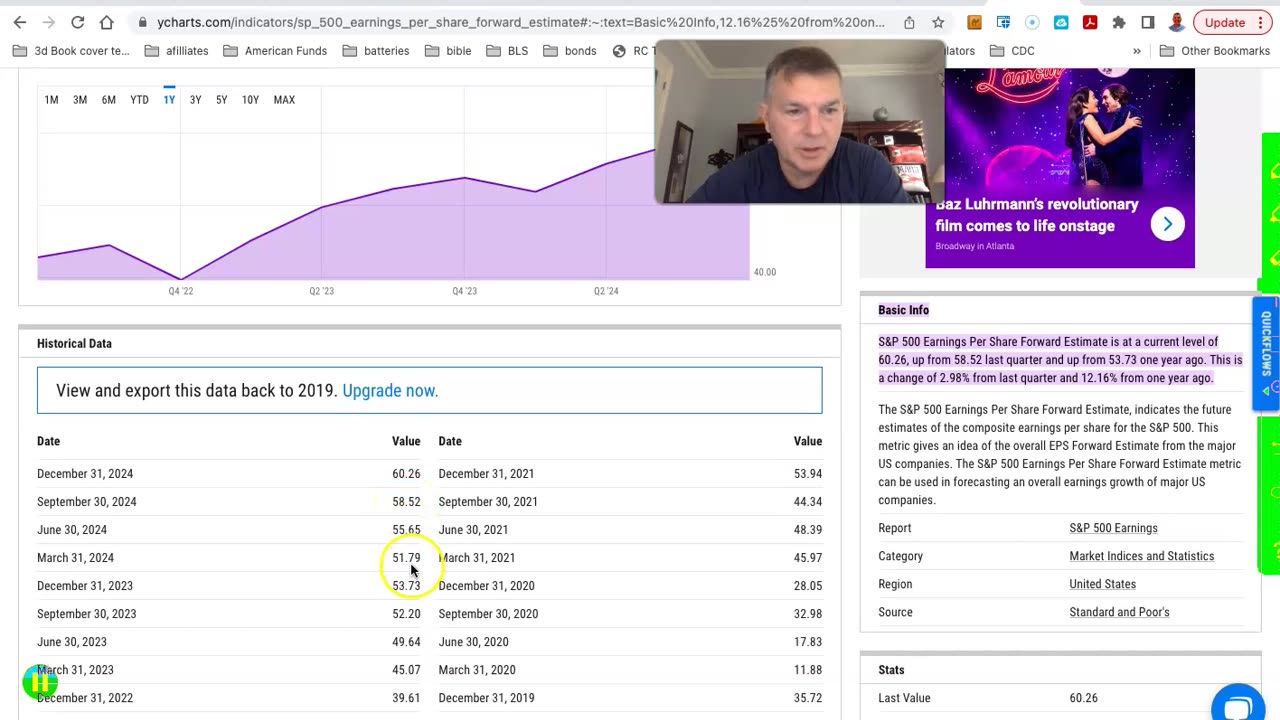This screenshot has width=1280, height=720.
Task: Open Market Indices and Statistics link
Action: tap(1141, 556)
